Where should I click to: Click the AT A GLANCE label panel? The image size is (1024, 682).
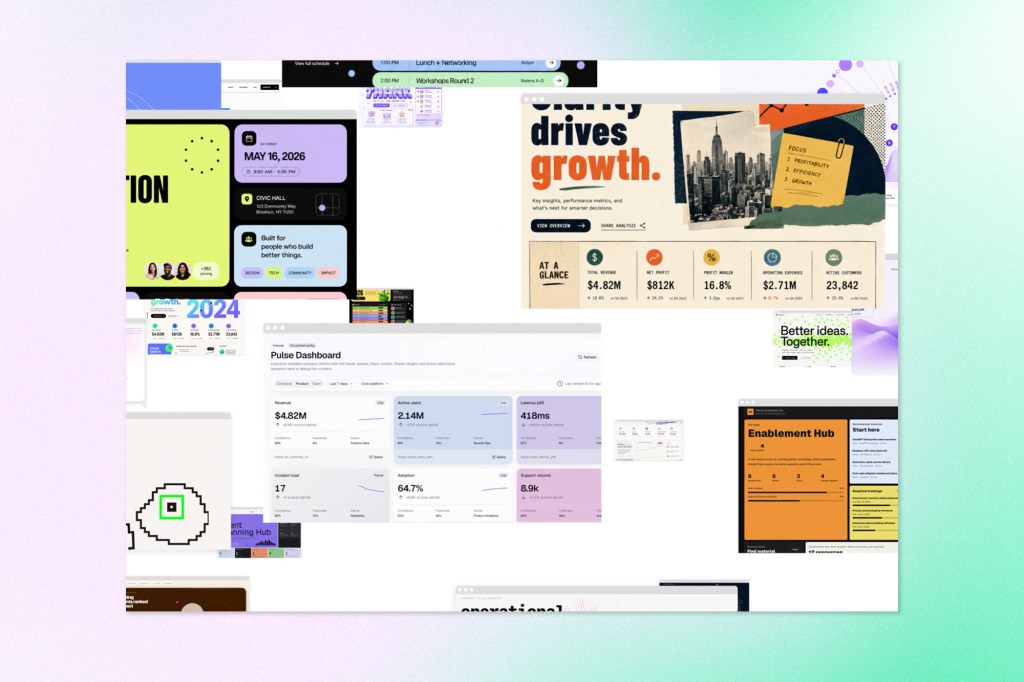[554, 274]
